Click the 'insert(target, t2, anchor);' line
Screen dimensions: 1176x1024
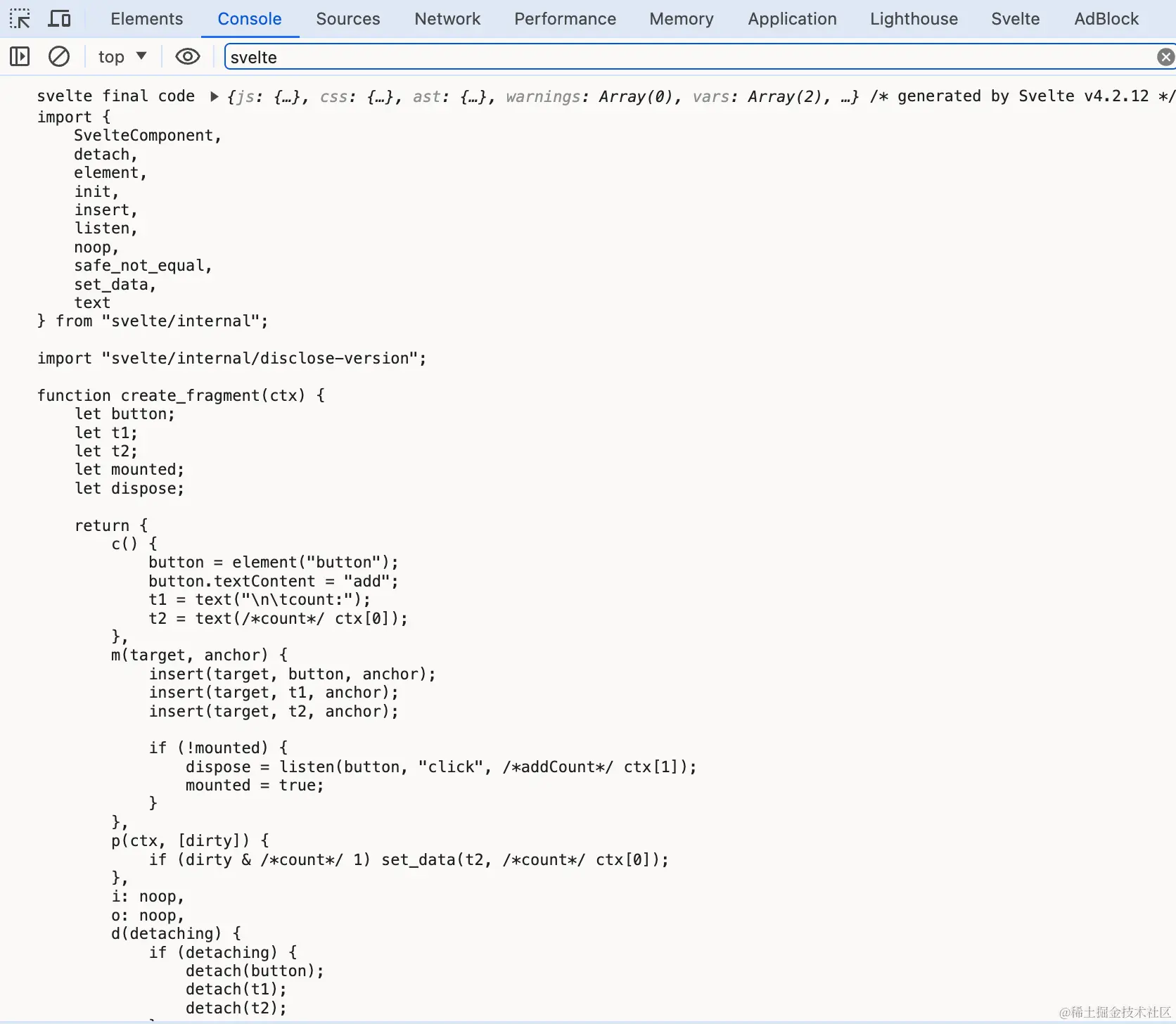(x=274, y=711)
